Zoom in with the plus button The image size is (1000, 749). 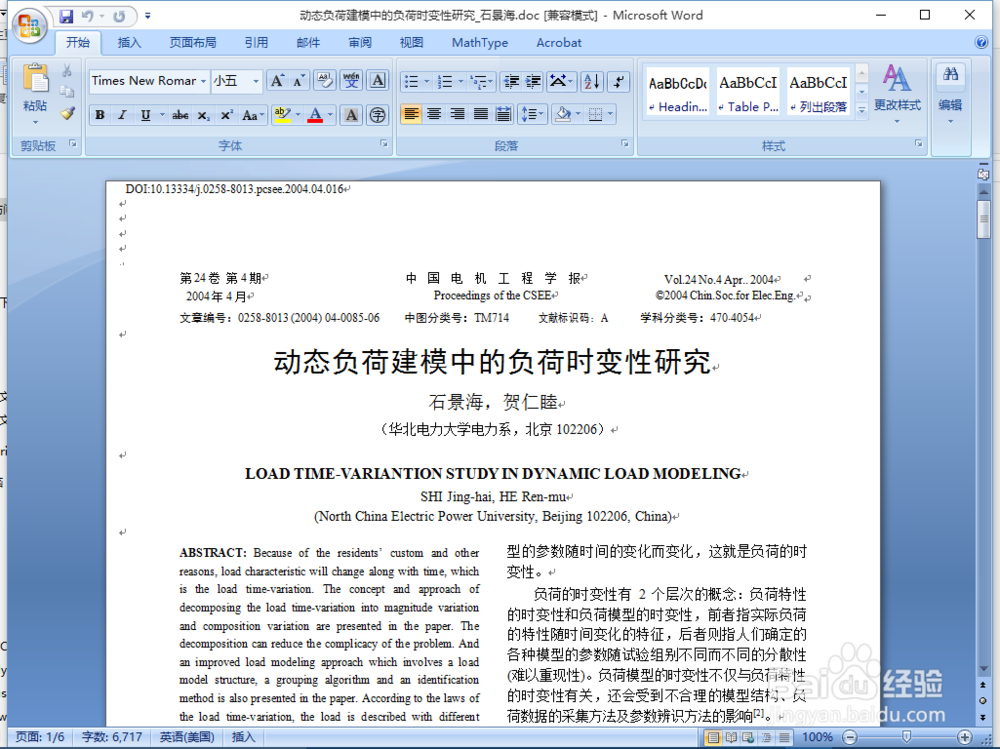click(x=964, y=738)
